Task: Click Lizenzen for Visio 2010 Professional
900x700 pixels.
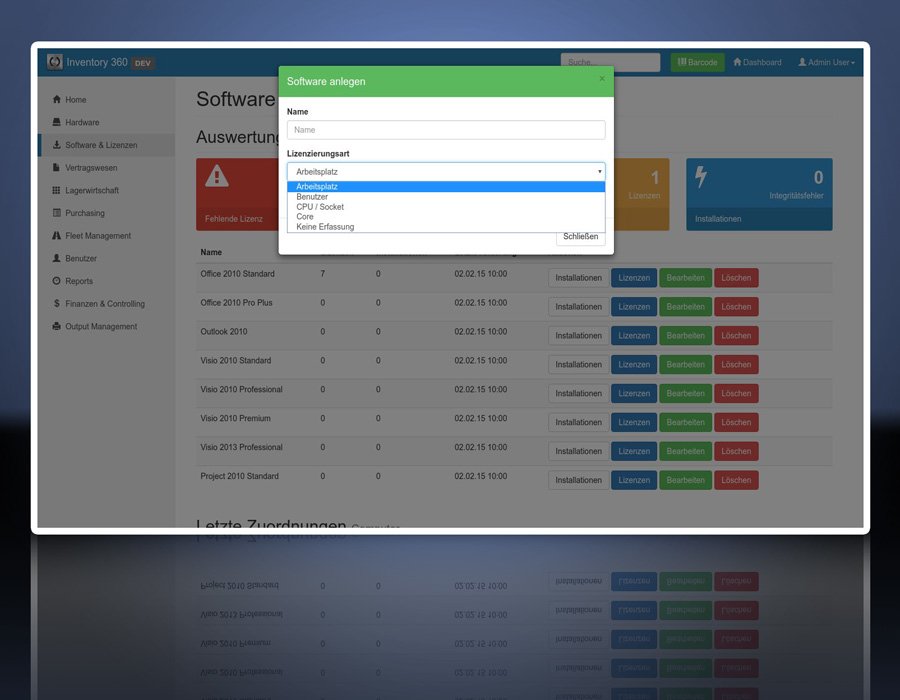Action: 634,394
